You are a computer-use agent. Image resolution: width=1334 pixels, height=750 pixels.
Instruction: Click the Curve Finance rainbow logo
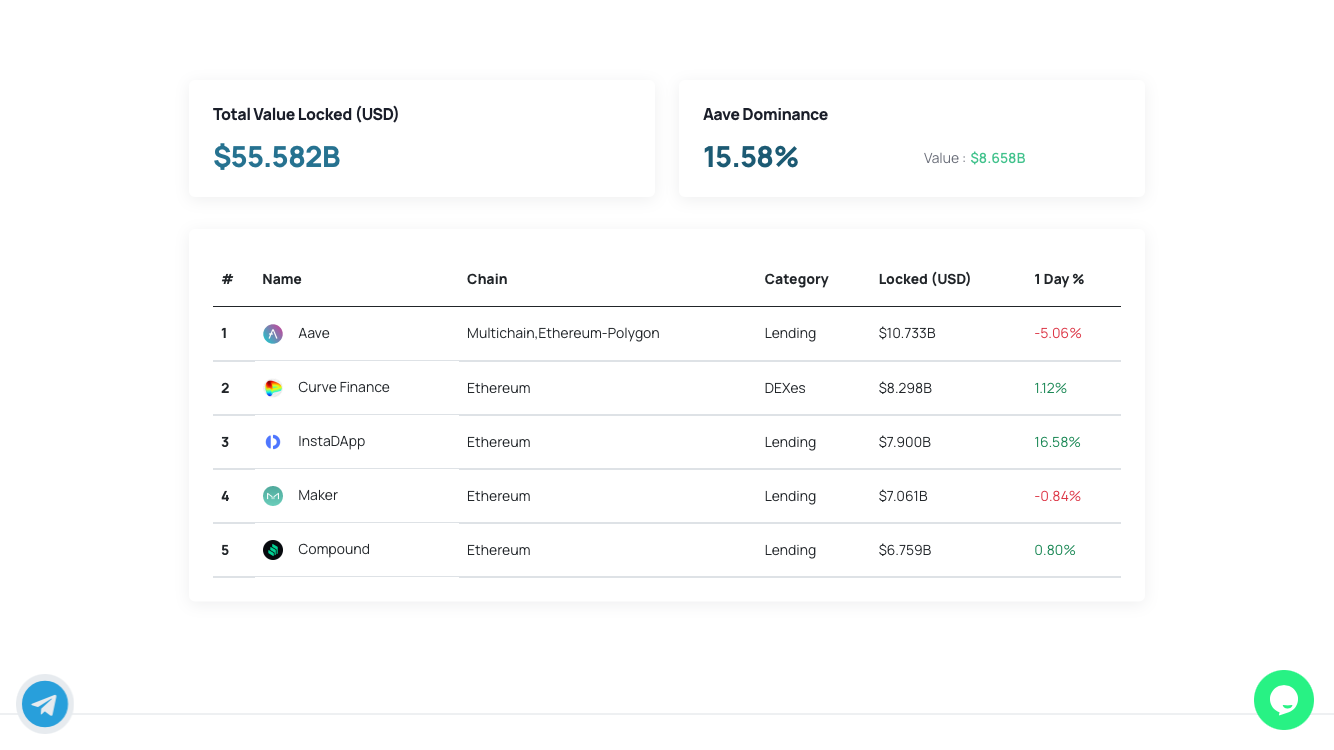[x=273, y=388]
